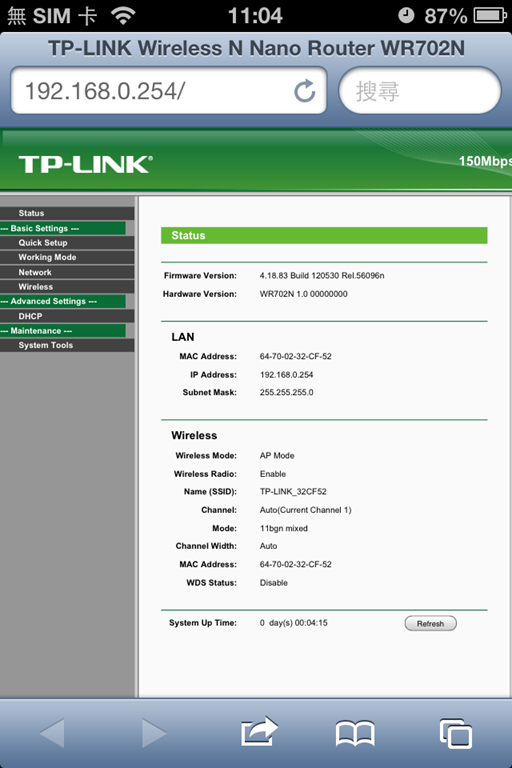This screenshot has height=768, width=512.
Task: Select the Maintenance section header
Action: point(63,331)
